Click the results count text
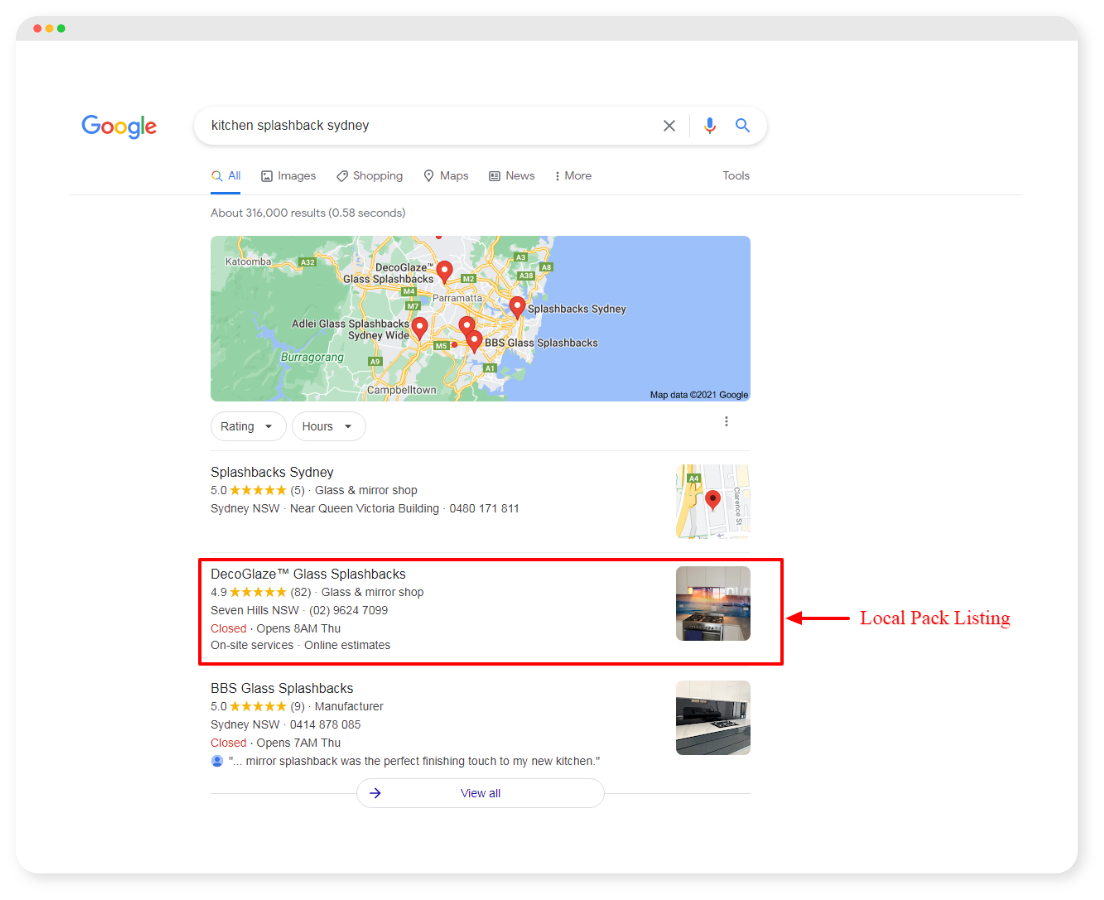This screenshot has width=1104, height=900. point(308,213)
